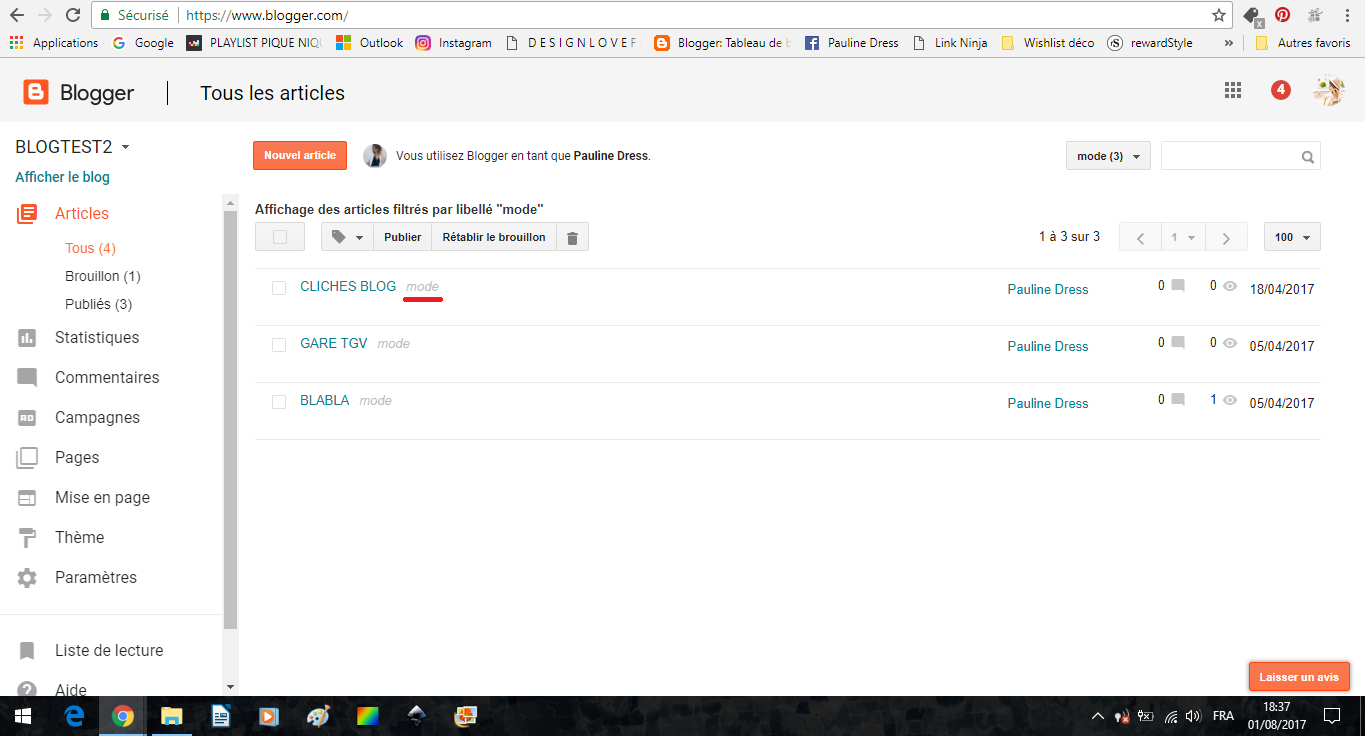Click the search magnifier icon
This screenshot has width=1366, height=738.
1307,157
